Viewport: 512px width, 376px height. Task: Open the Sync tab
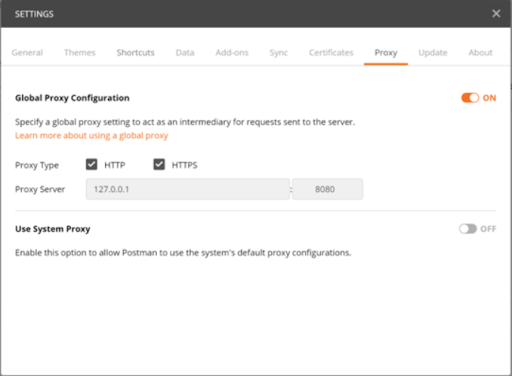[x=279, y=53]
